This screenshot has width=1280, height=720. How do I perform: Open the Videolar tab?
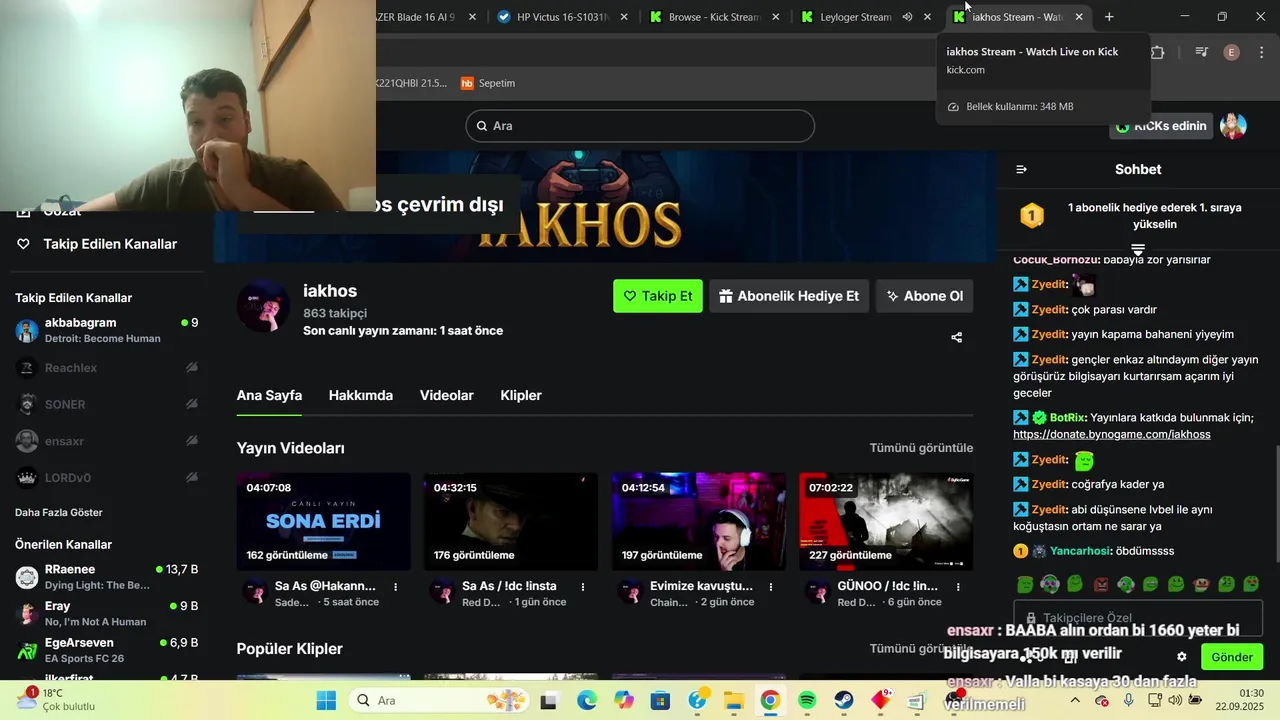[x=447, y=395]
